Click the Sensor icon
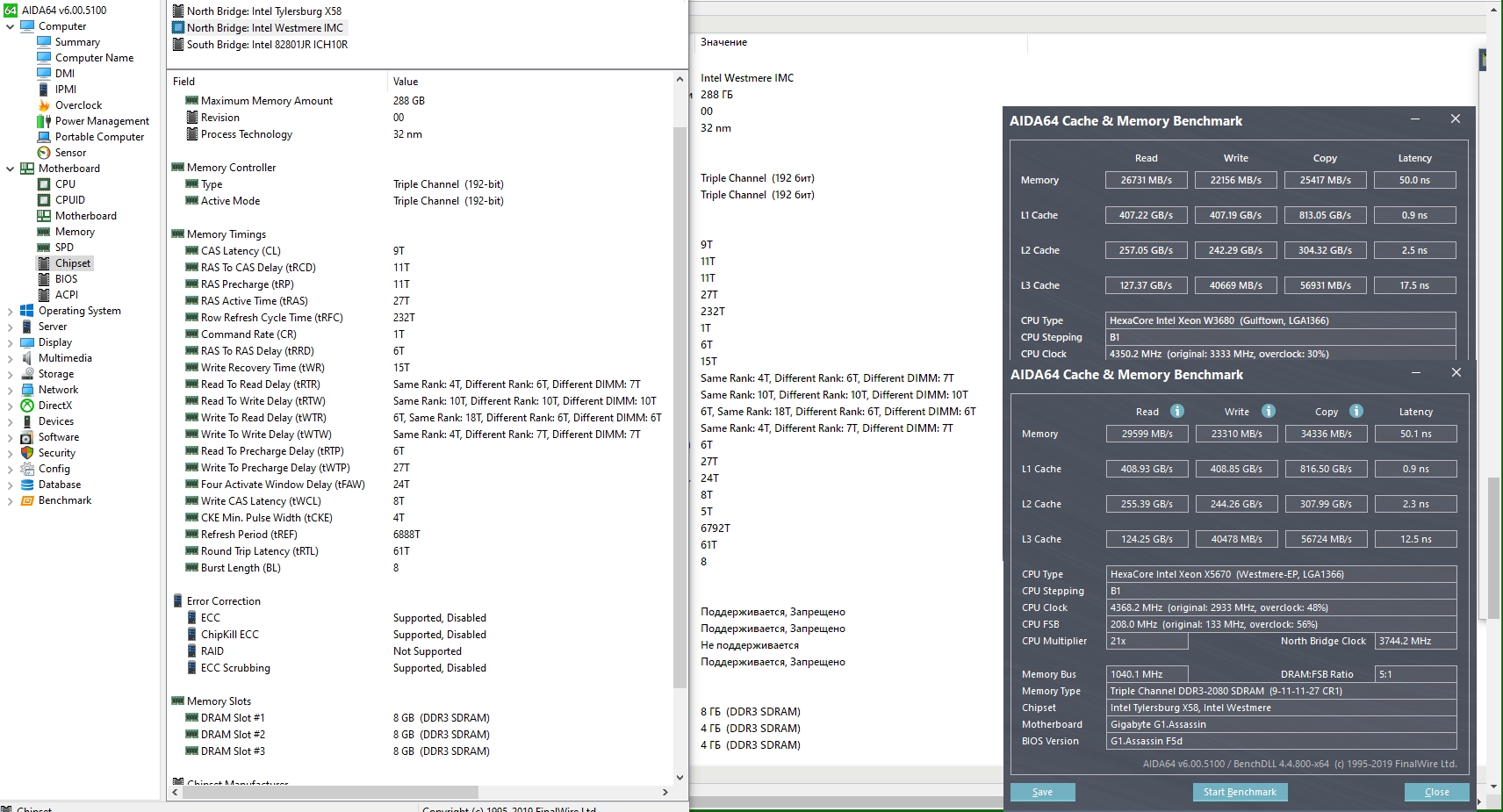Viewport: 1503px width, 812px height. (x=44, y=153)
